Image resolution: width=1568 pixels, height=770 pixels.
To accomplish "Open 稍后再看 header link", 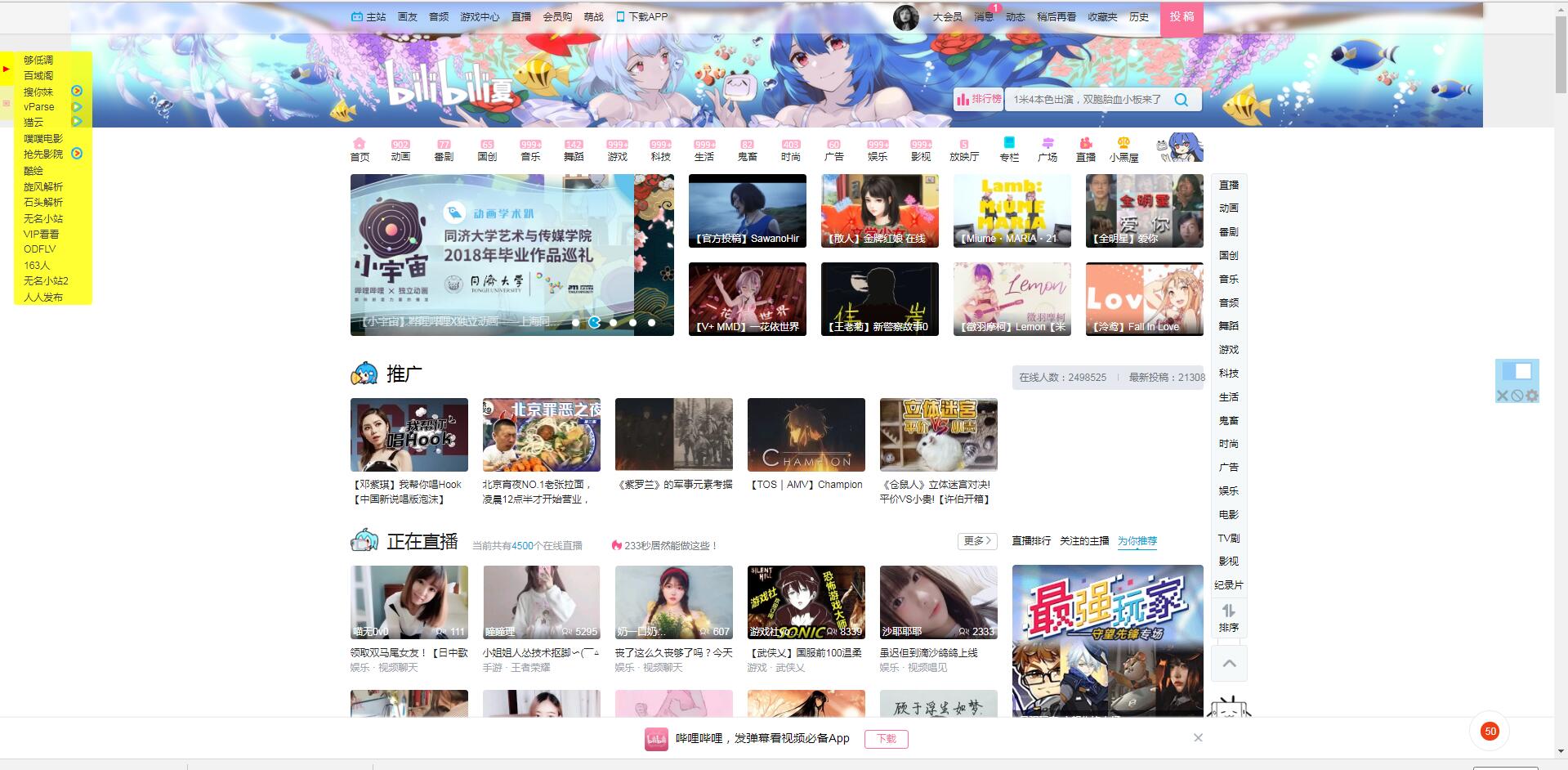I will click(x=1057, y=17).
